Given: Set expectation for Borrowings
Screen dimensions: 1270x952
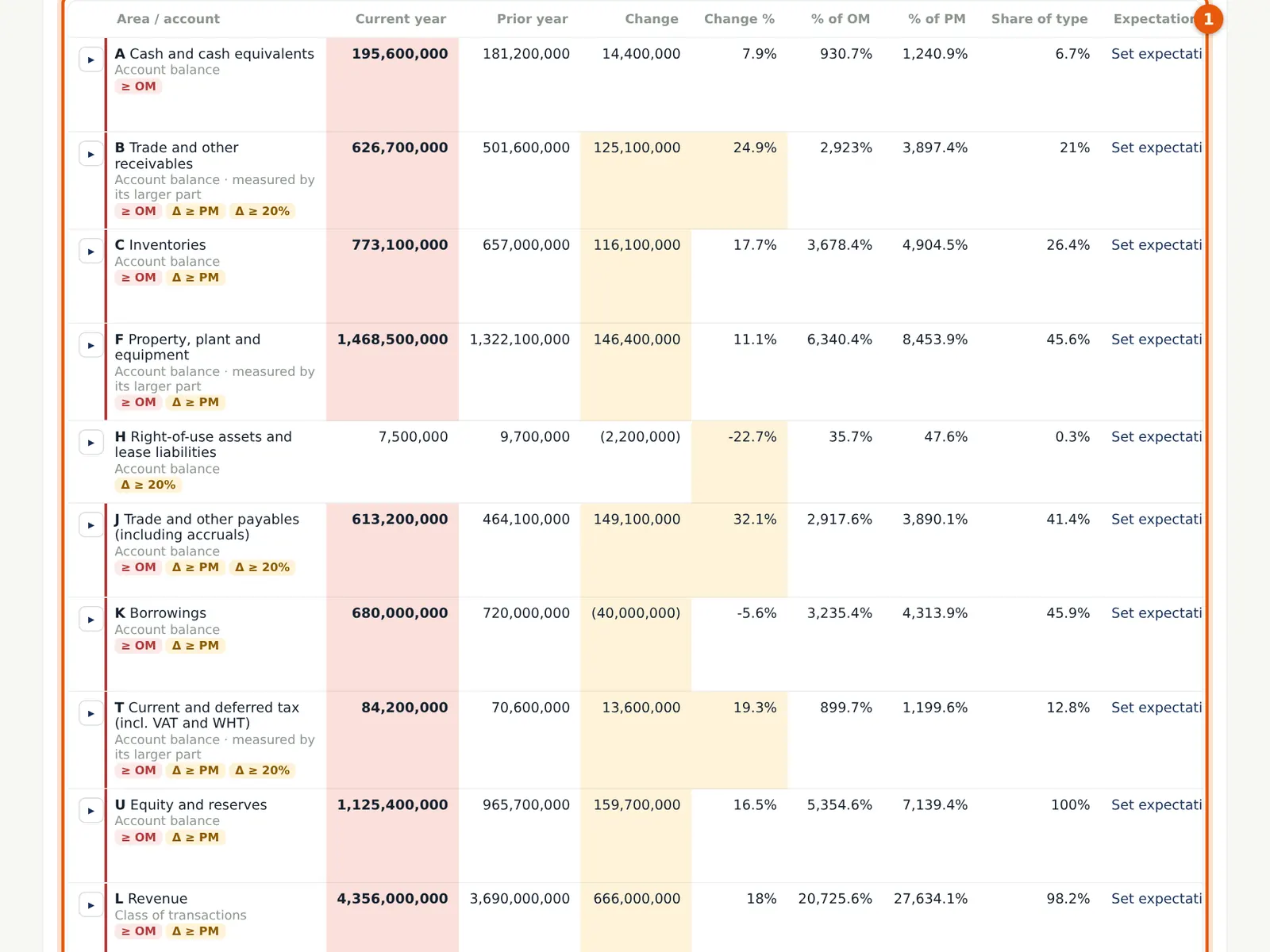Looking at the screenshot, I should pos(1156,613).
